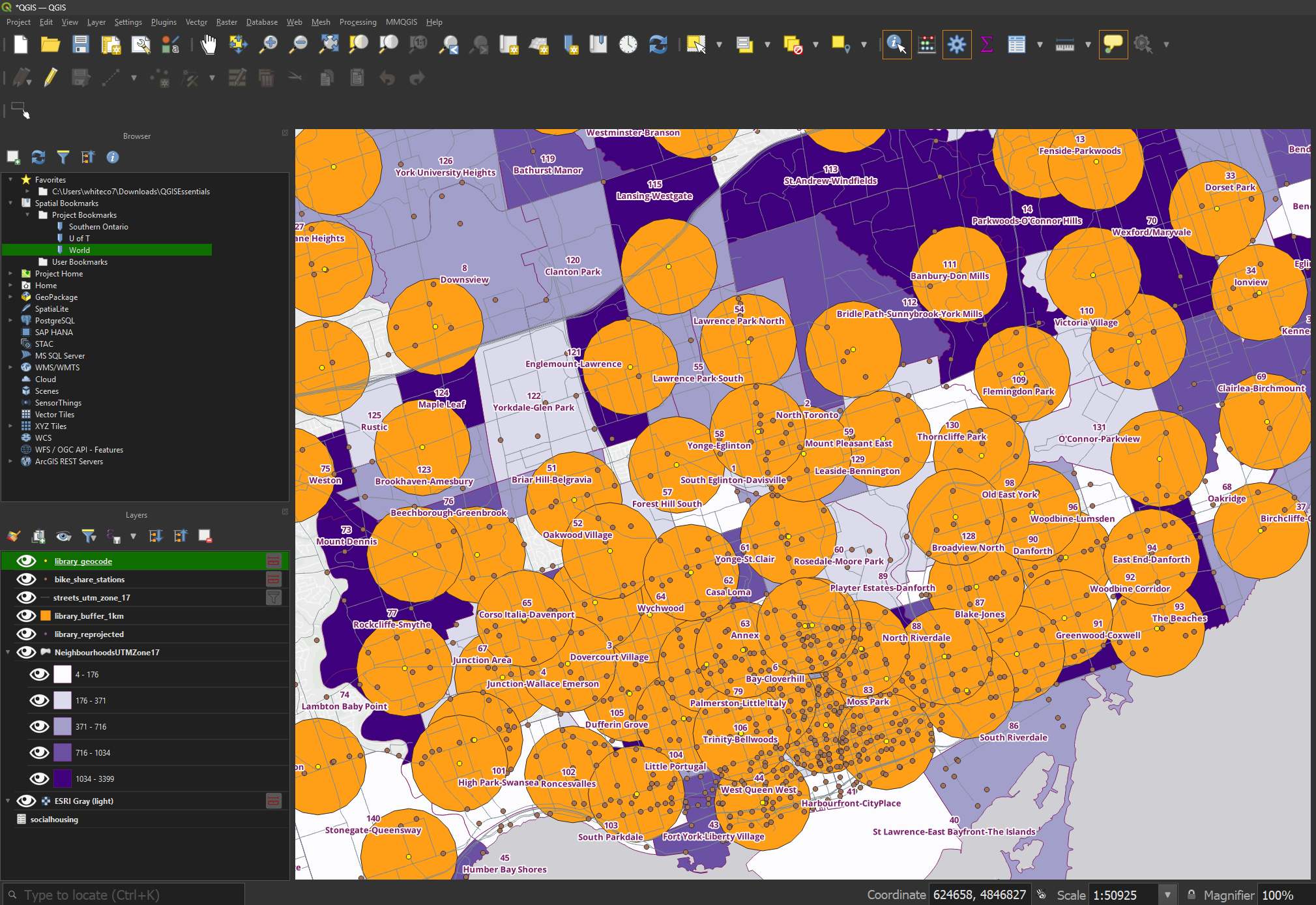Select the Southern Ontario bookmark

[x=98, y=226]
